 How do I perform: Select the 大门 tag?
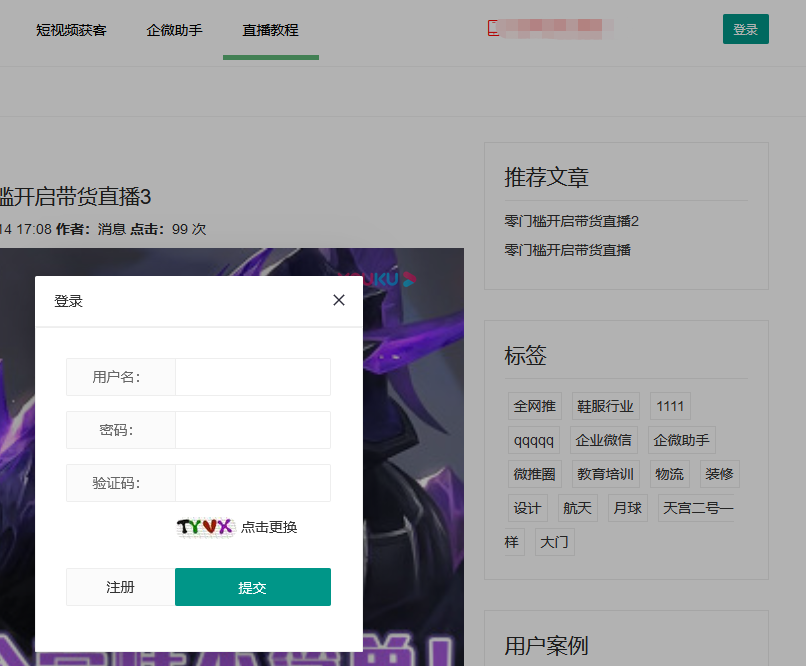pos(554,542)
